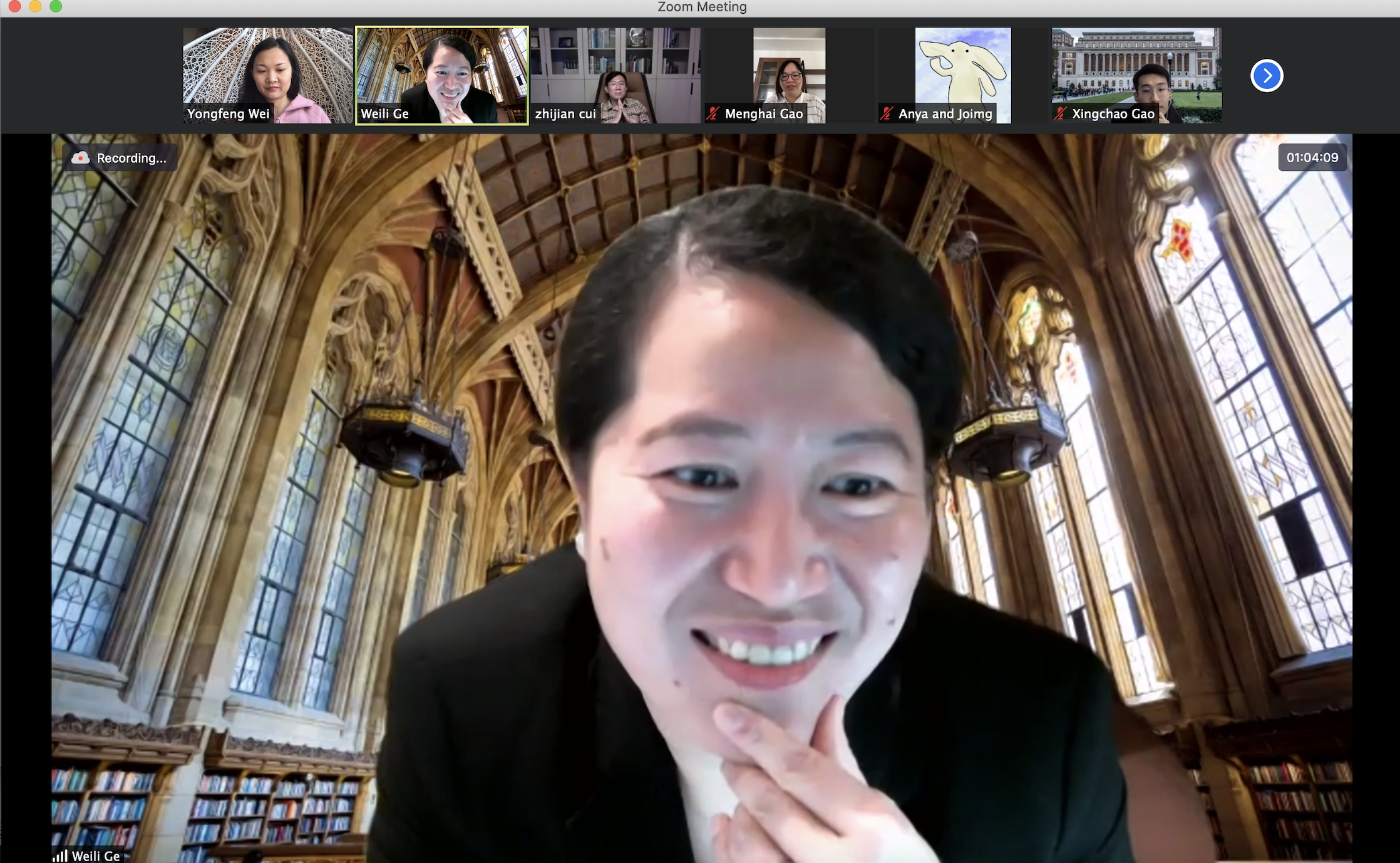Viewport: 1400px width, 863px height.
Task: Minimize the Zoom Meeting window
Action: (35, 6)
